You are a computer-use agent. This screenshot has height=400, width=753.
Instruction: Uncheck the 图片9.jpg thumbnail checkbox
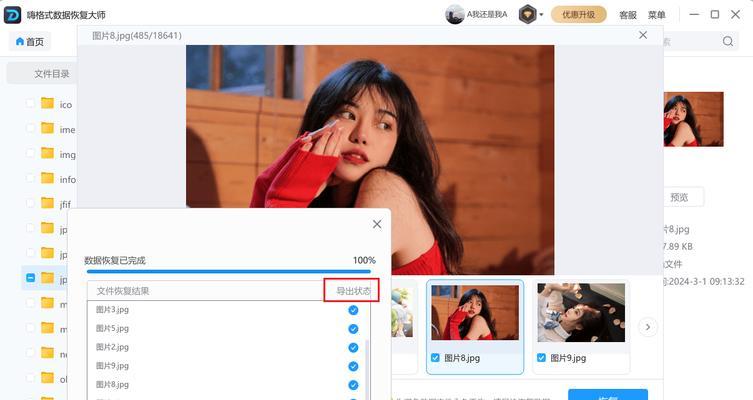(542, 358)
